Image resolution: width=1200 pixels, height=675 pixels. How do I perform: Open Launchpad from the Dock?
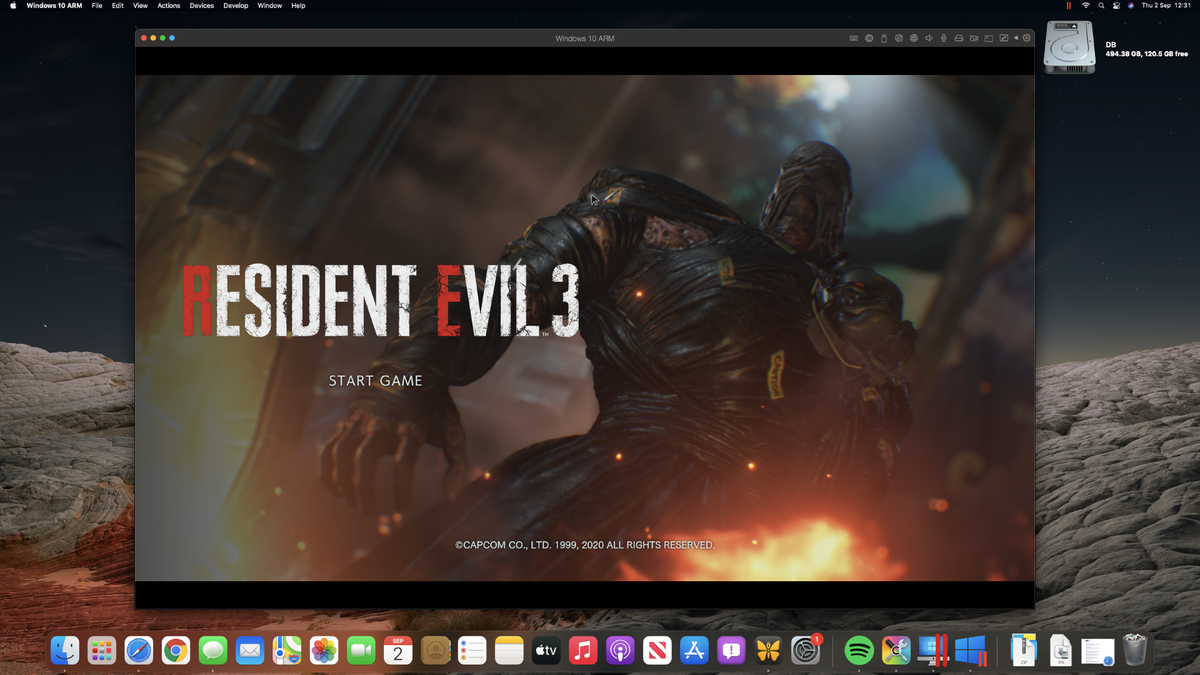[x=102, y=650]
